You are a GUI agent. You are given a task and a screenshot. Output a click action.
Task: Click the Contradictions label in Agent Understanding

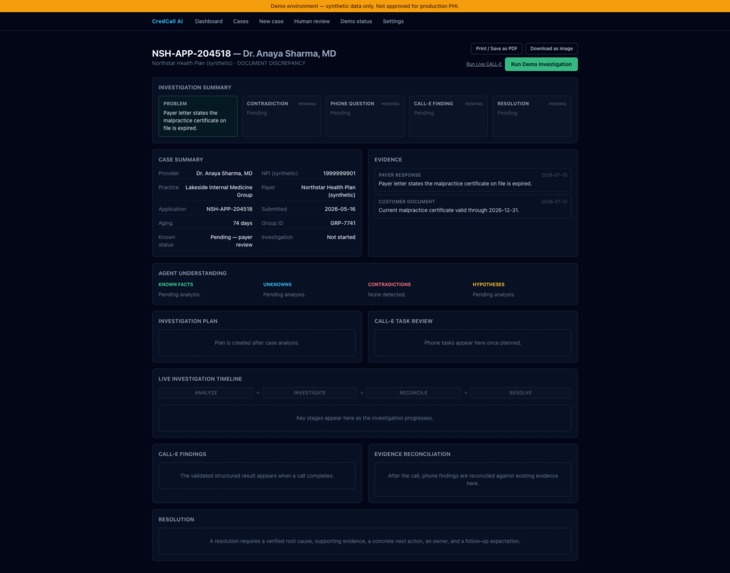[x=389, y=284]
